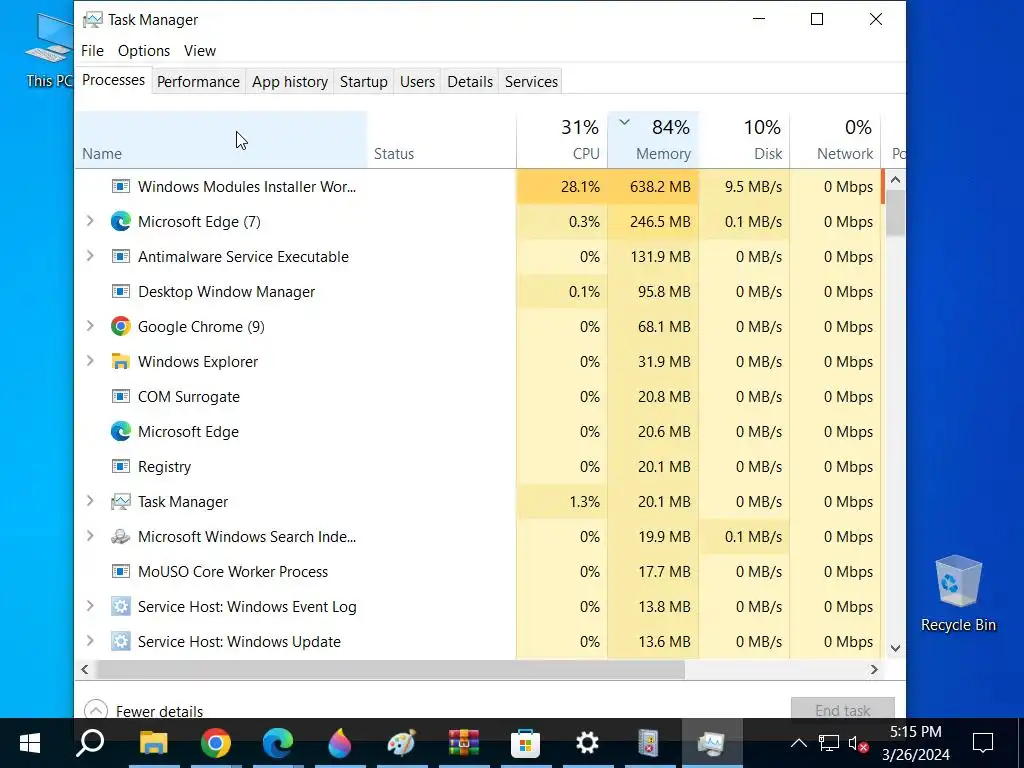The image size is (1024, 768).
Task: Switch to the Startup tab
Action: (364, 82)
